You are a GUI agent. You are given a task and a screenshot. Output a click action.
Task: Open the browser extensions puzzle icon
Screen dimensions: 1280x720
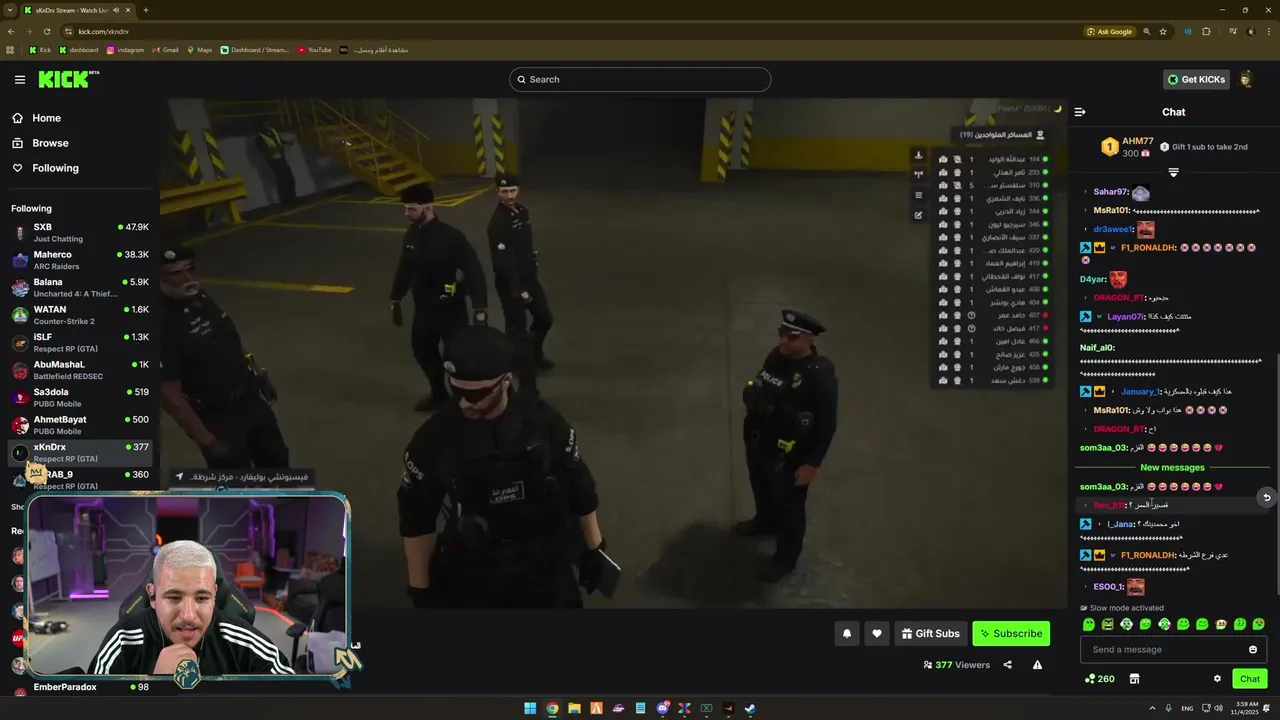(1206, 31)
